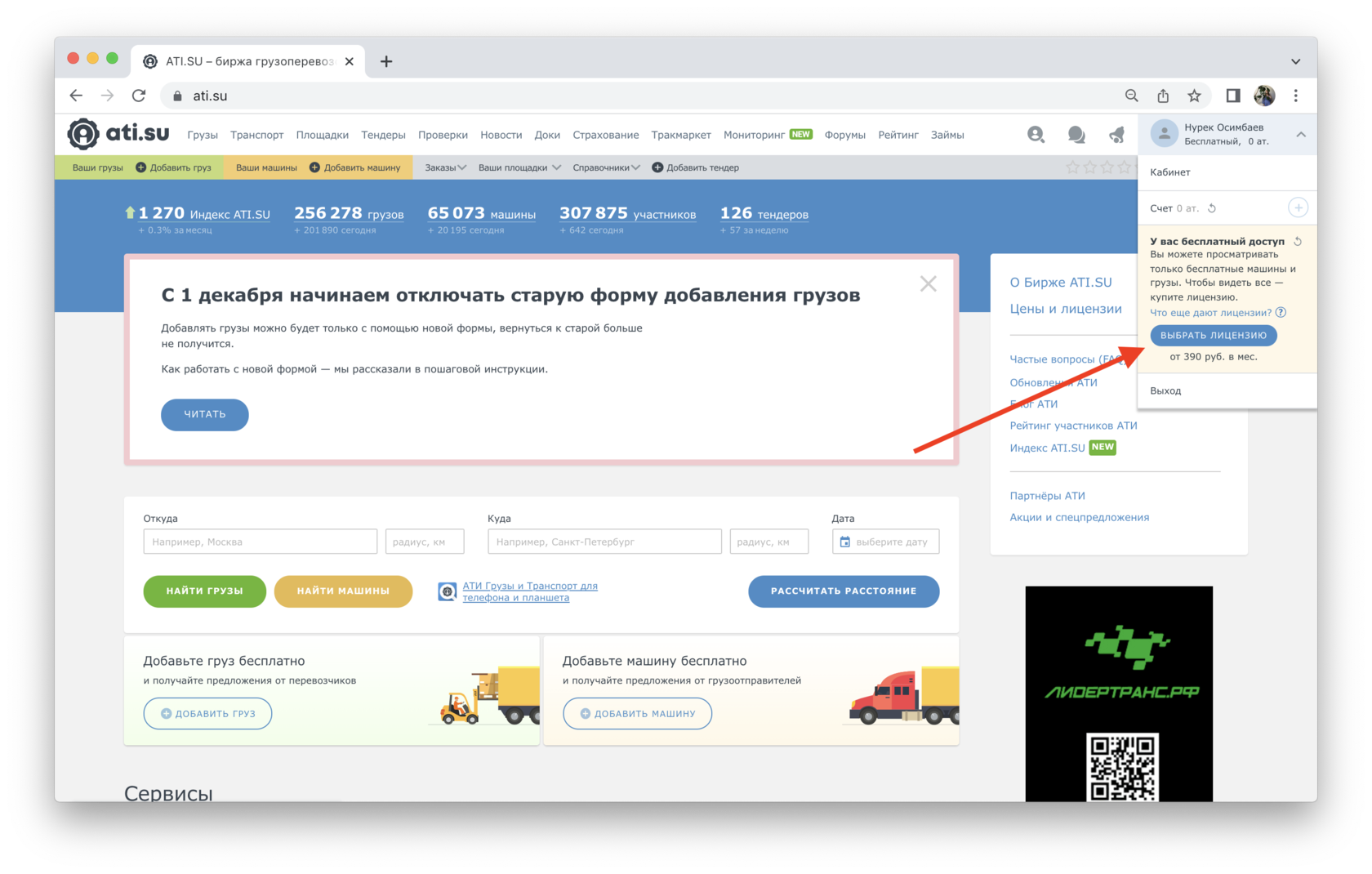Focus the Откуда radius field
Viewport: 1372px width, 874px height.
tap(425, 542)
